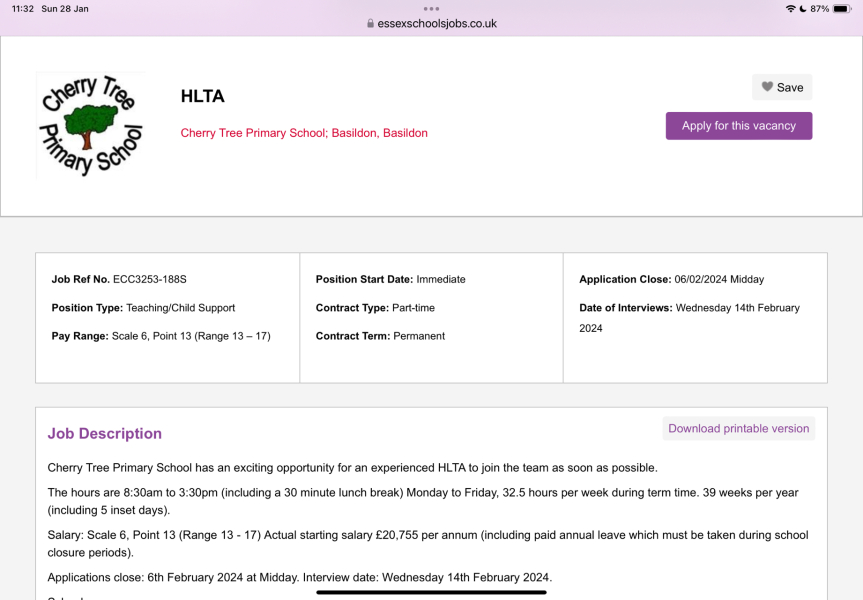Click the heart icon on the Save button
The image size is (863, 600).
point(766,87)
